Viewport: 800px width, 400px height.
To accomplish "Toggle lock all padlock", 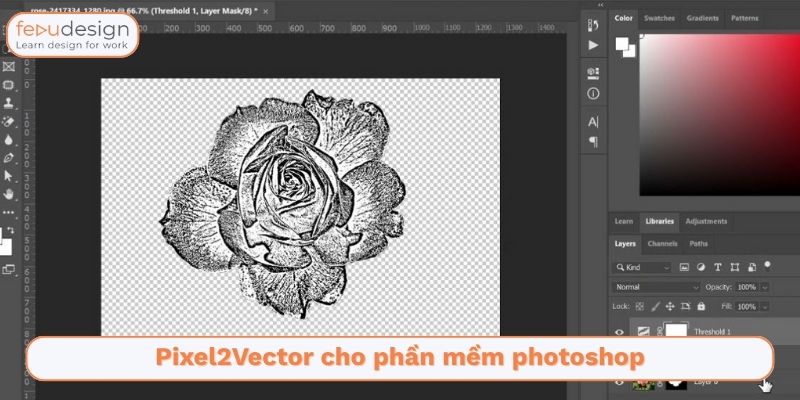I will pos(701,307).
